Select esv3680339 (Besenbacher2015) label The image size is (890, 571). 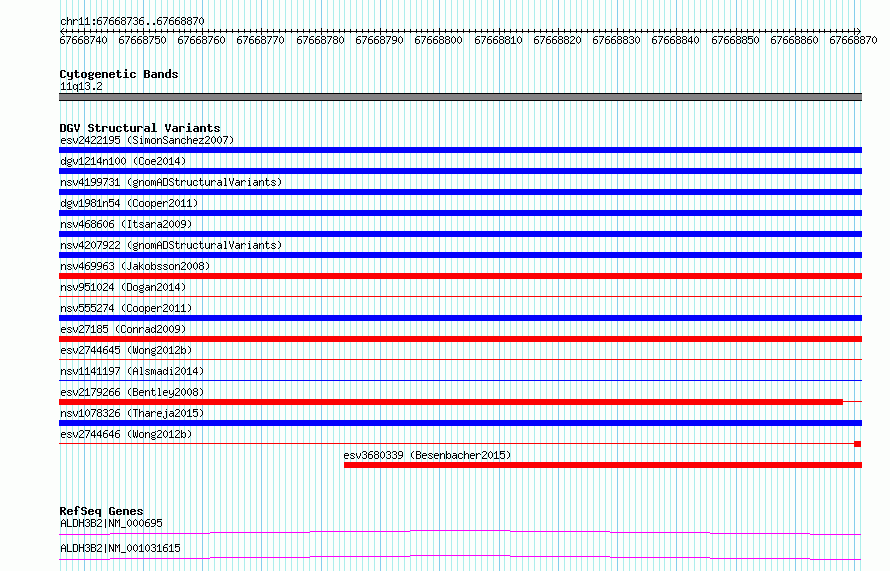tap(427, 455)
